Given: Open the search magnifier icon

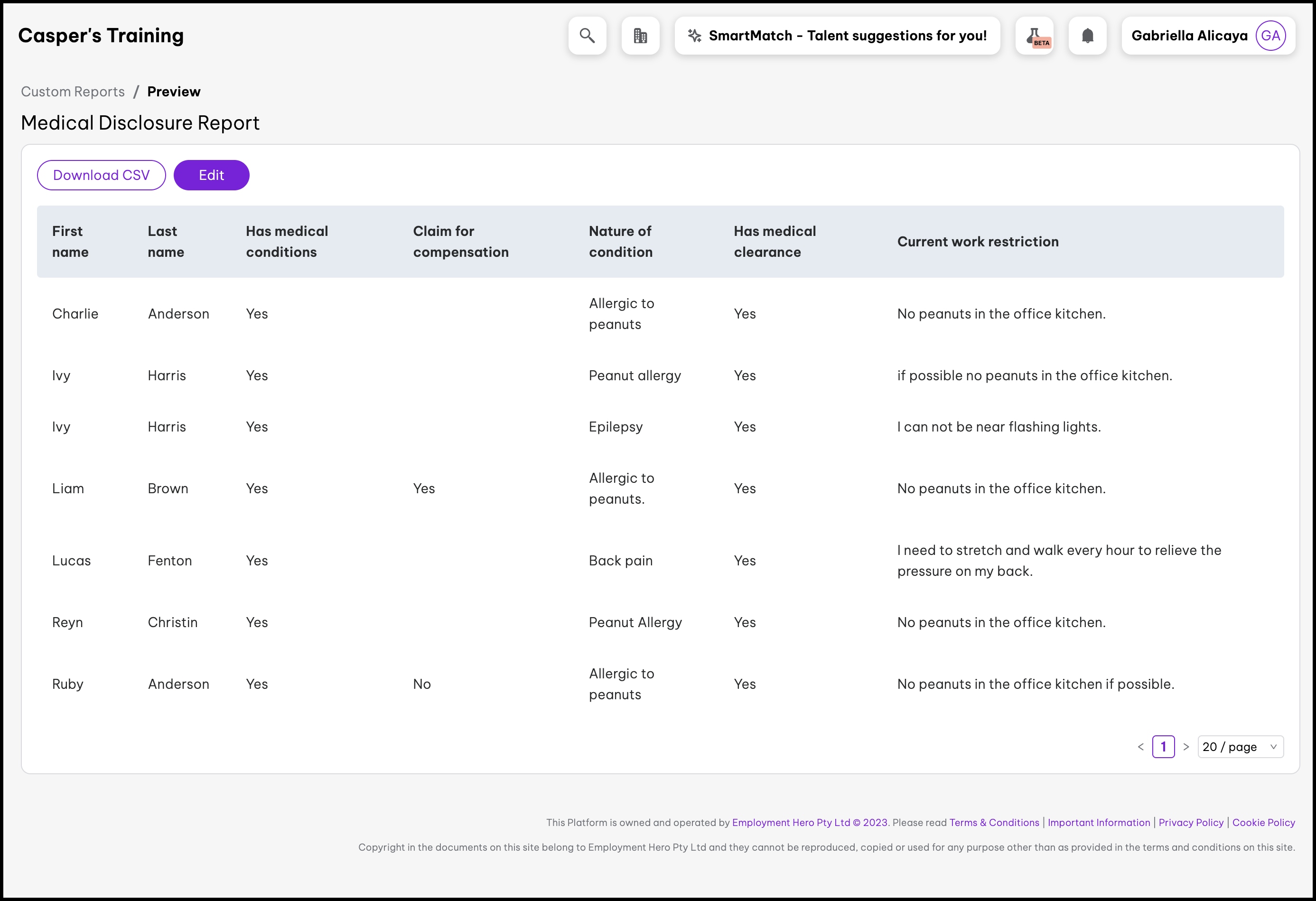Looking at the screenshot, I should coord(587,36).
